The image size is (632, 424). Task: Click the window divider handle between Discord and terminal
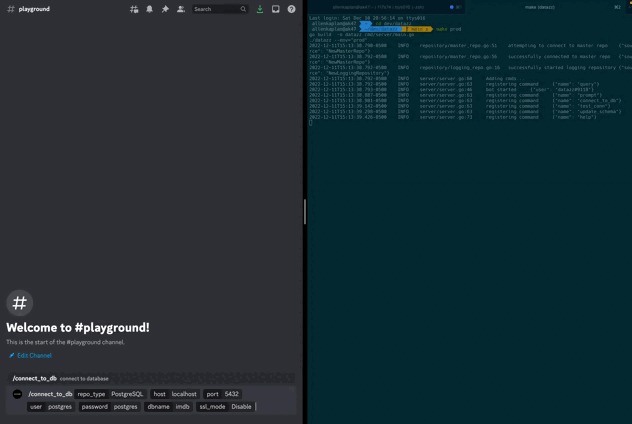point(305,212)
